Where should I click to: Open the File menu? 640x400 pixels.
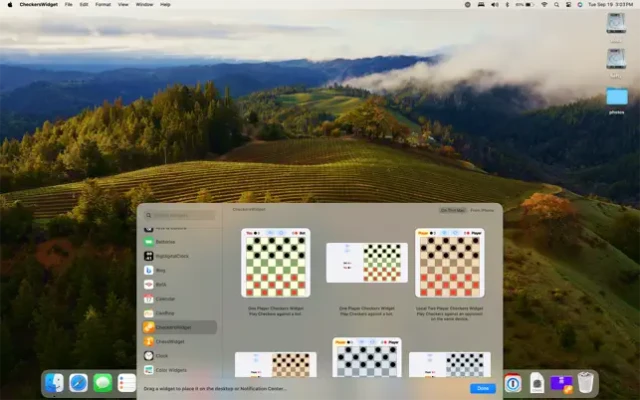(69, 4)
